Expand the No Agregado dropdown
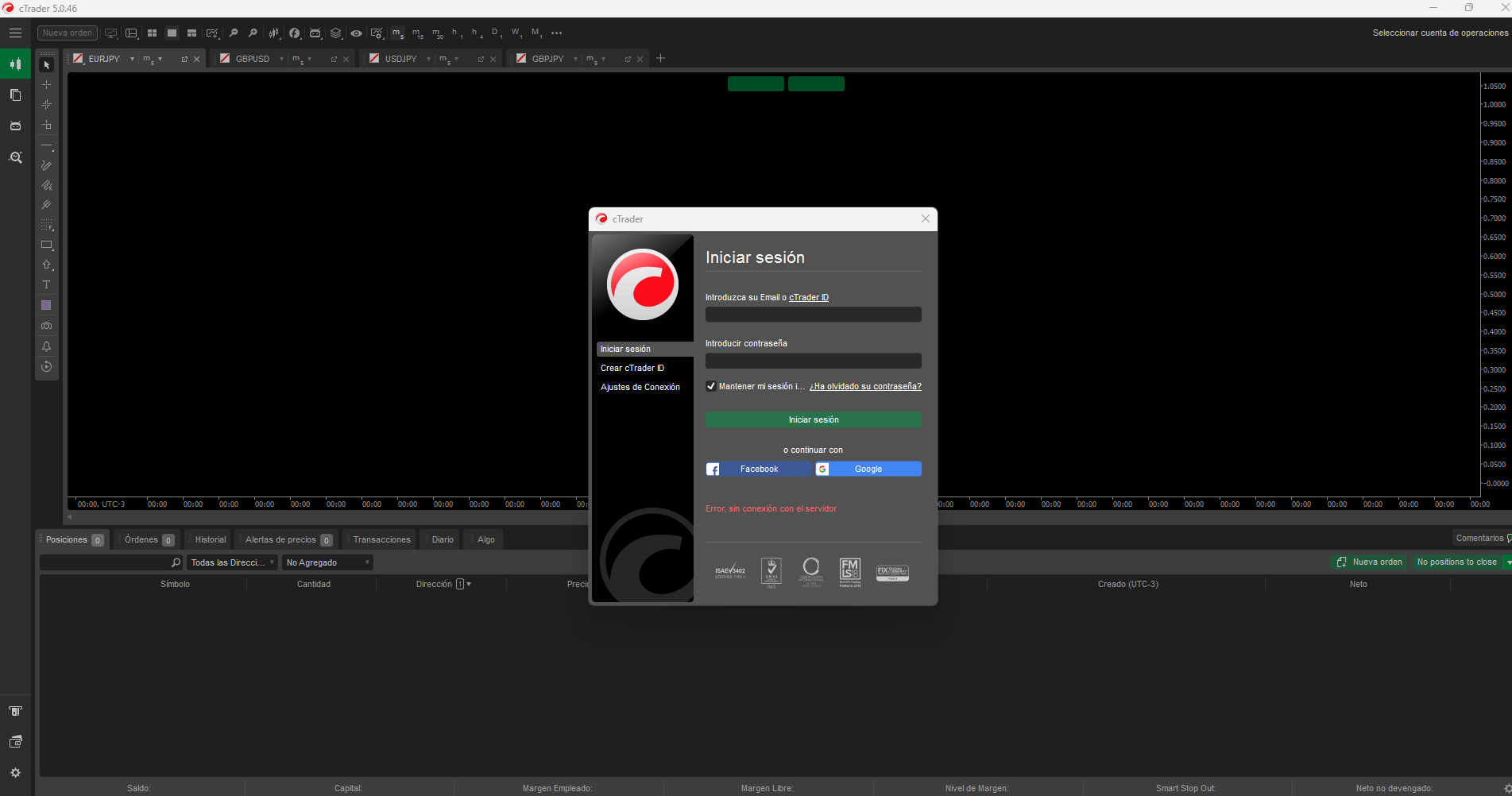Screen dimensions: 1512x796 (x=328, y=562)
